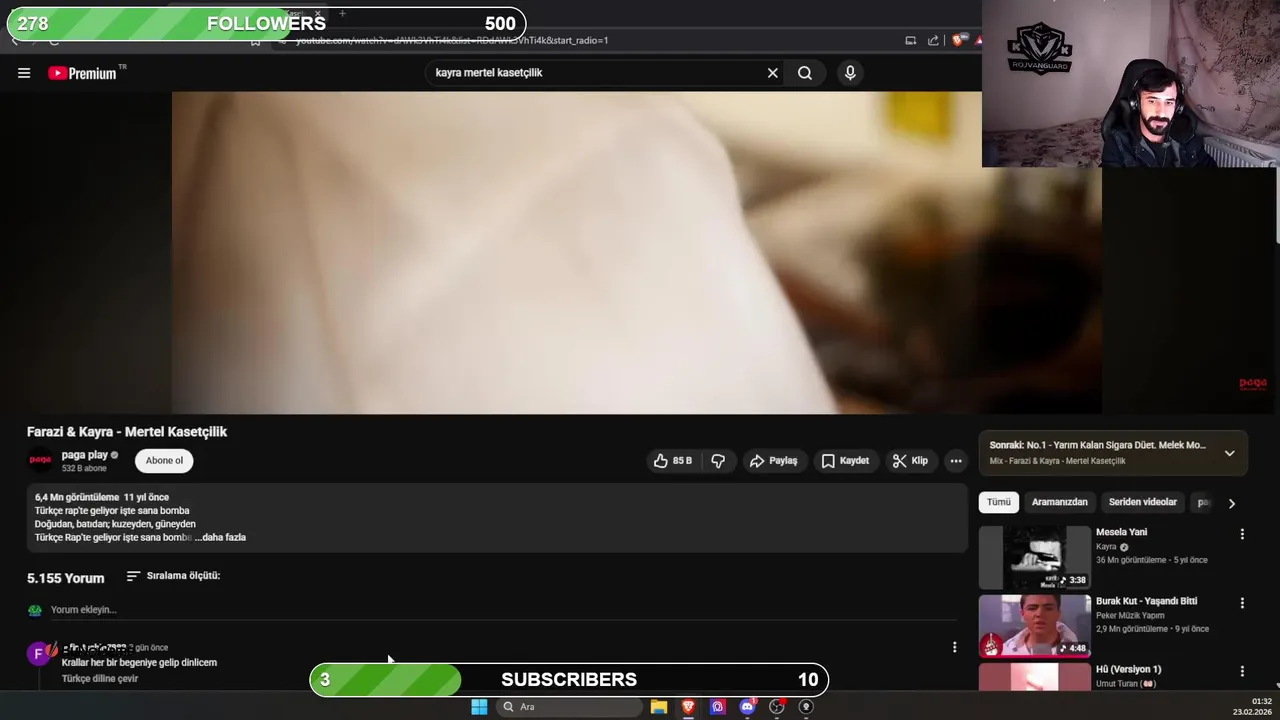
Task: Open the last taskbar app icon
Action: pos(806,707)
